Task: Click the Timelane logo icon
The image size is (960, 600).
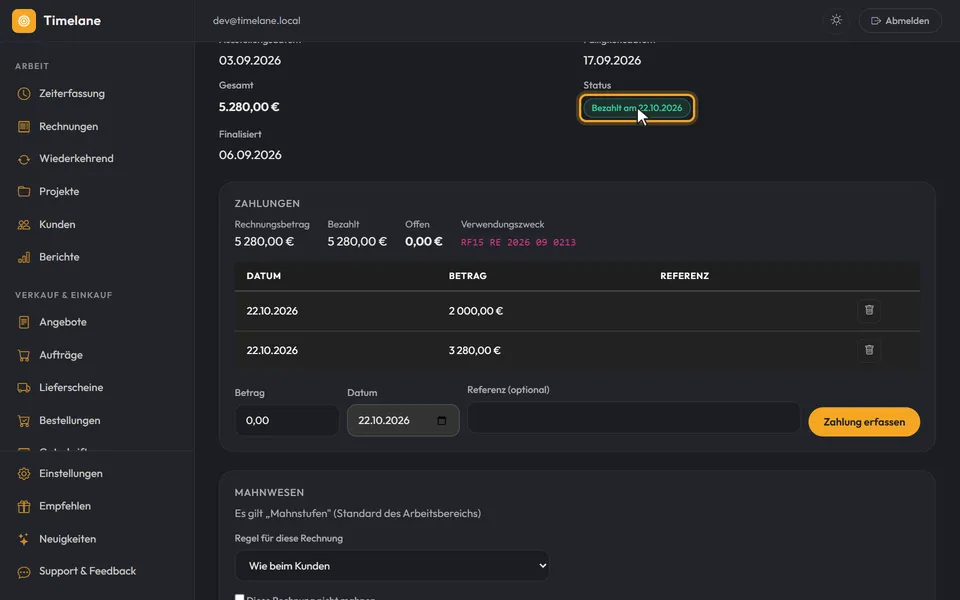Action: coord(24,21)
